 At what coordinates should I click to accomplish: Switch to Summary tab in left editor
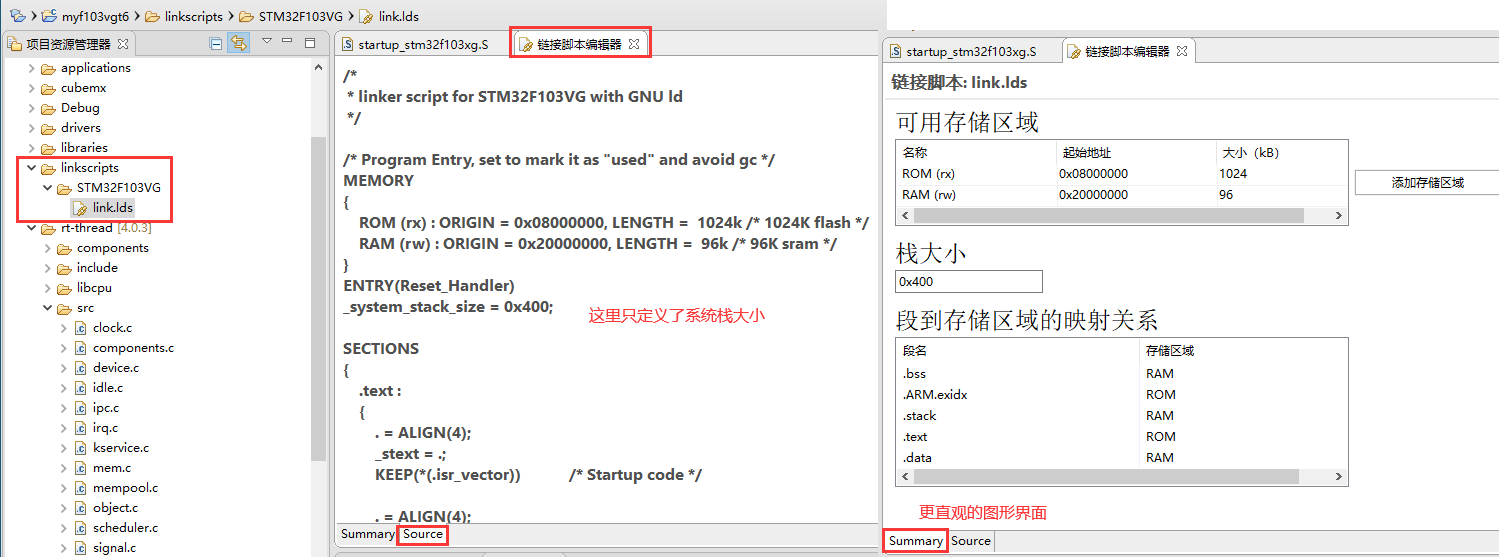(x=367, y=534)
